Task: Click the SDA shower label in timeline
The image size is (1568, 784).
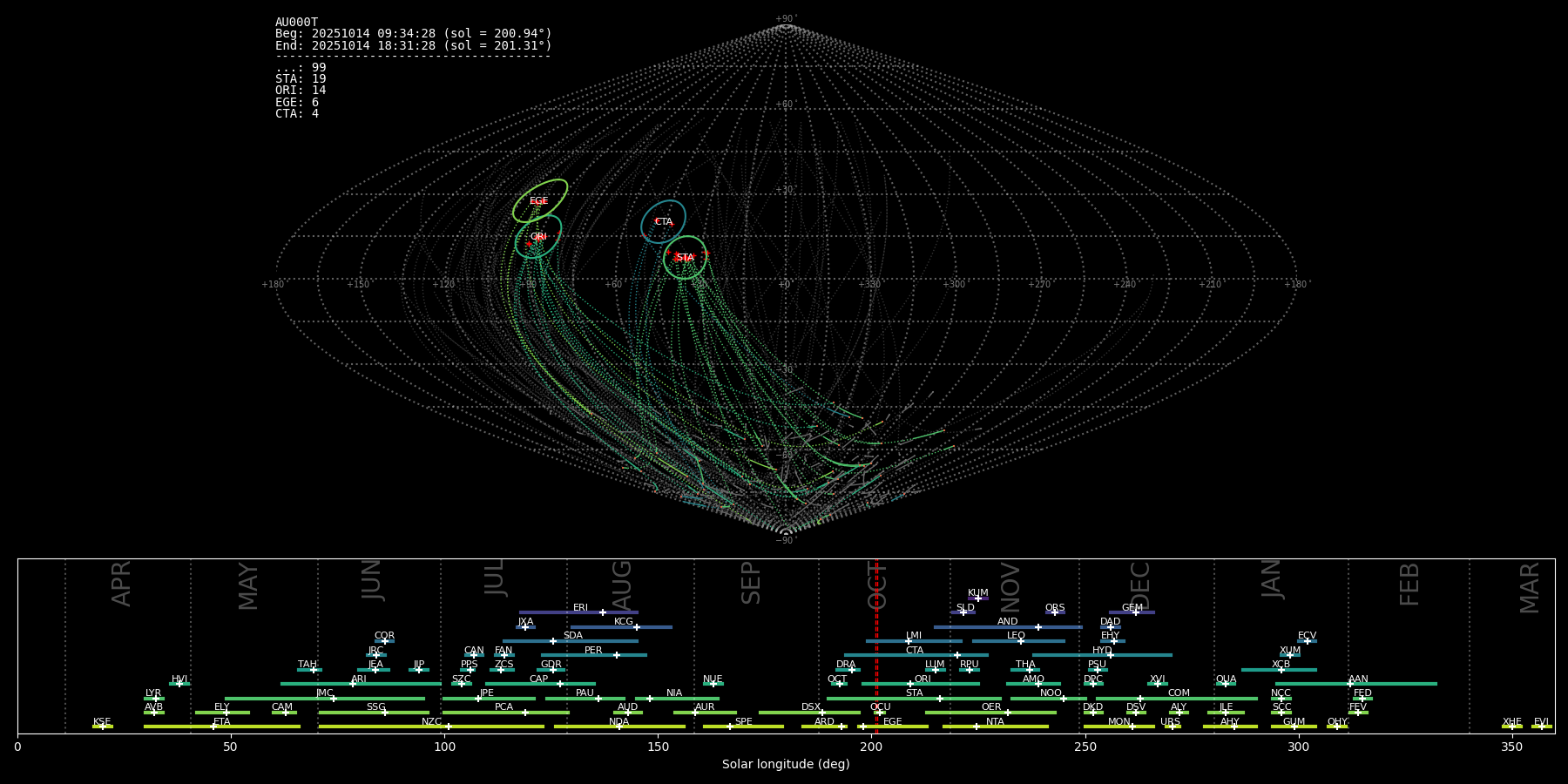Action: pos(573,636)
